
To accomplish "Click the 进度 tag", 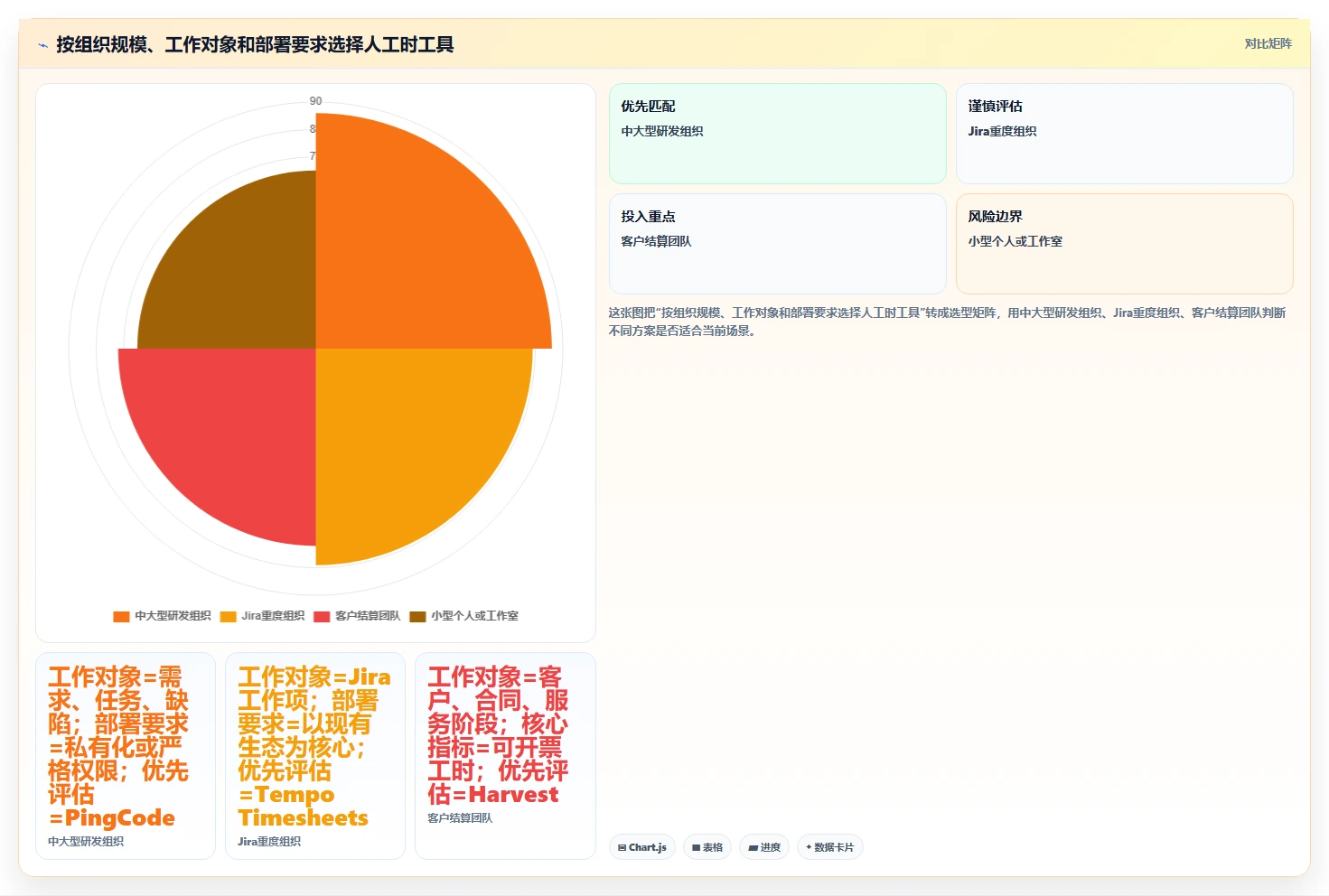I will 764,847.
